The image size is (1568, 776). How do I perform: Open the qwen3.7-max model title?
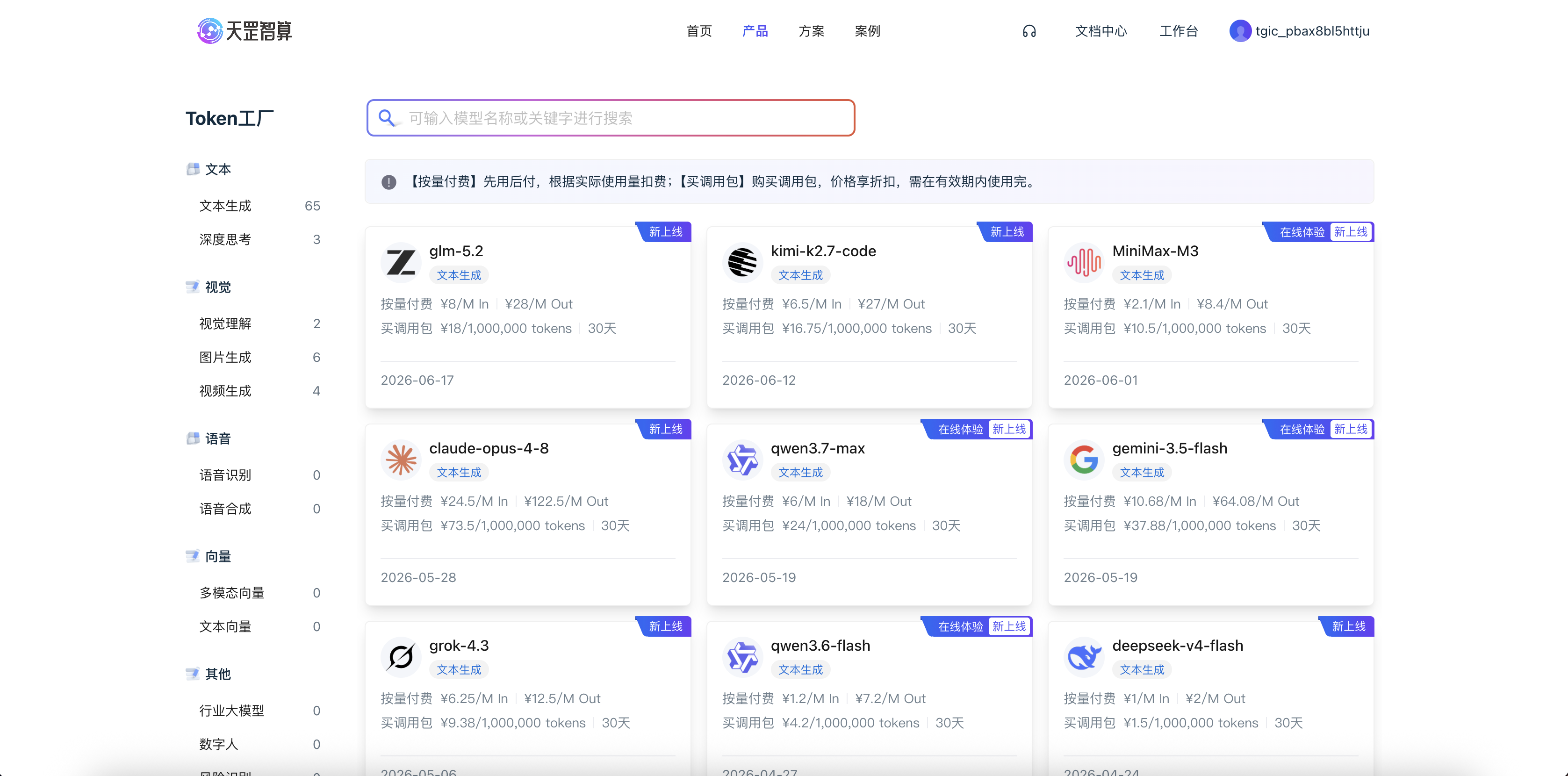pos(818,448)
